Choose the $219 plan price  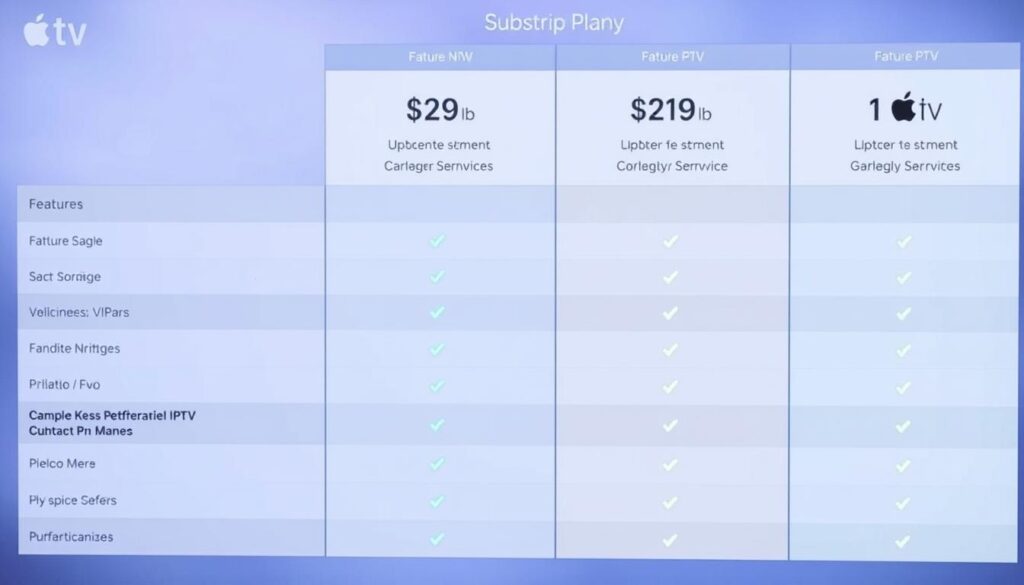click(x=671, y=109)
